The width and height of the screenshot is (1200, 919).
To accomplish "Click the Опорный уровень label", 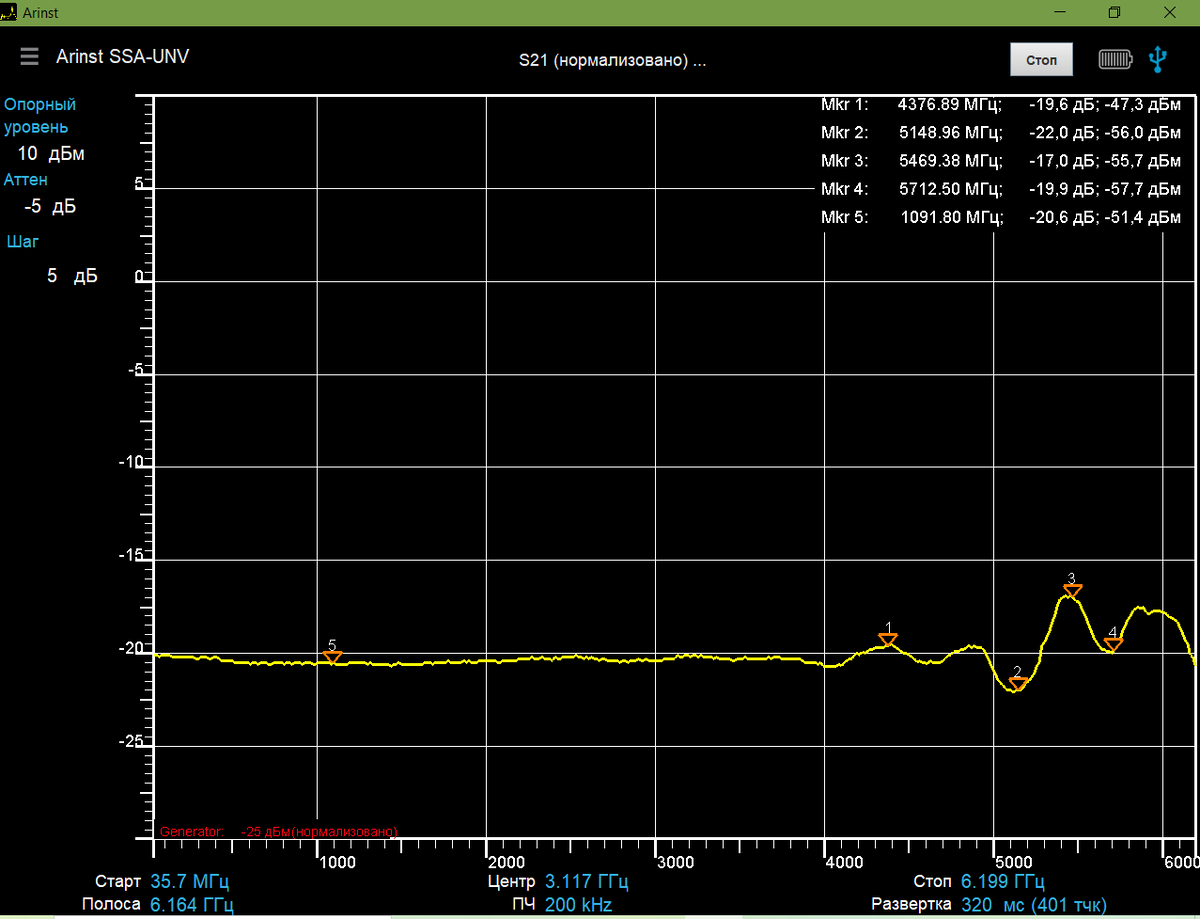I will pos(40,116).
